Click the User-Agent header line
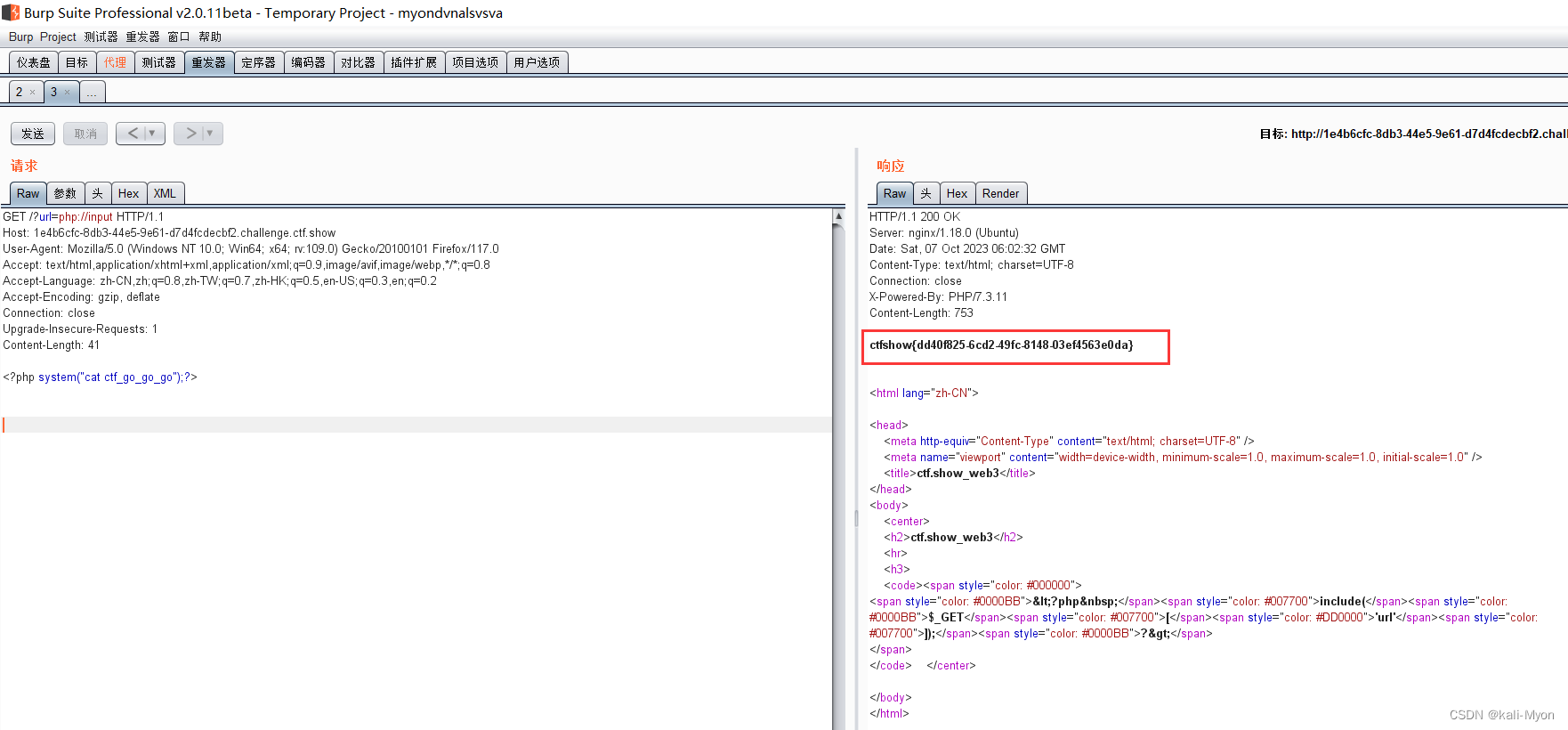 (251, 248)
